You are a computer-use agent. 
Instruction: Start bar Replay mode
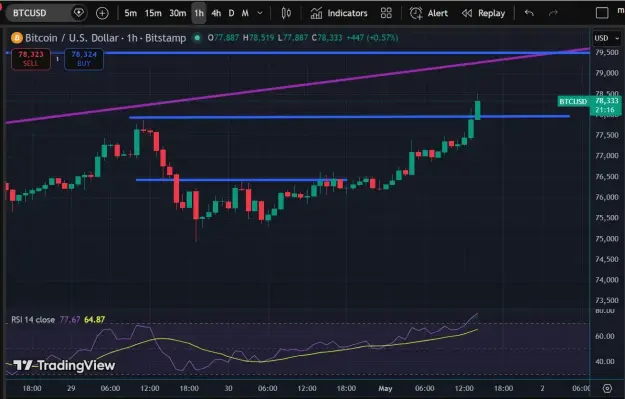(x=483, y=13)
